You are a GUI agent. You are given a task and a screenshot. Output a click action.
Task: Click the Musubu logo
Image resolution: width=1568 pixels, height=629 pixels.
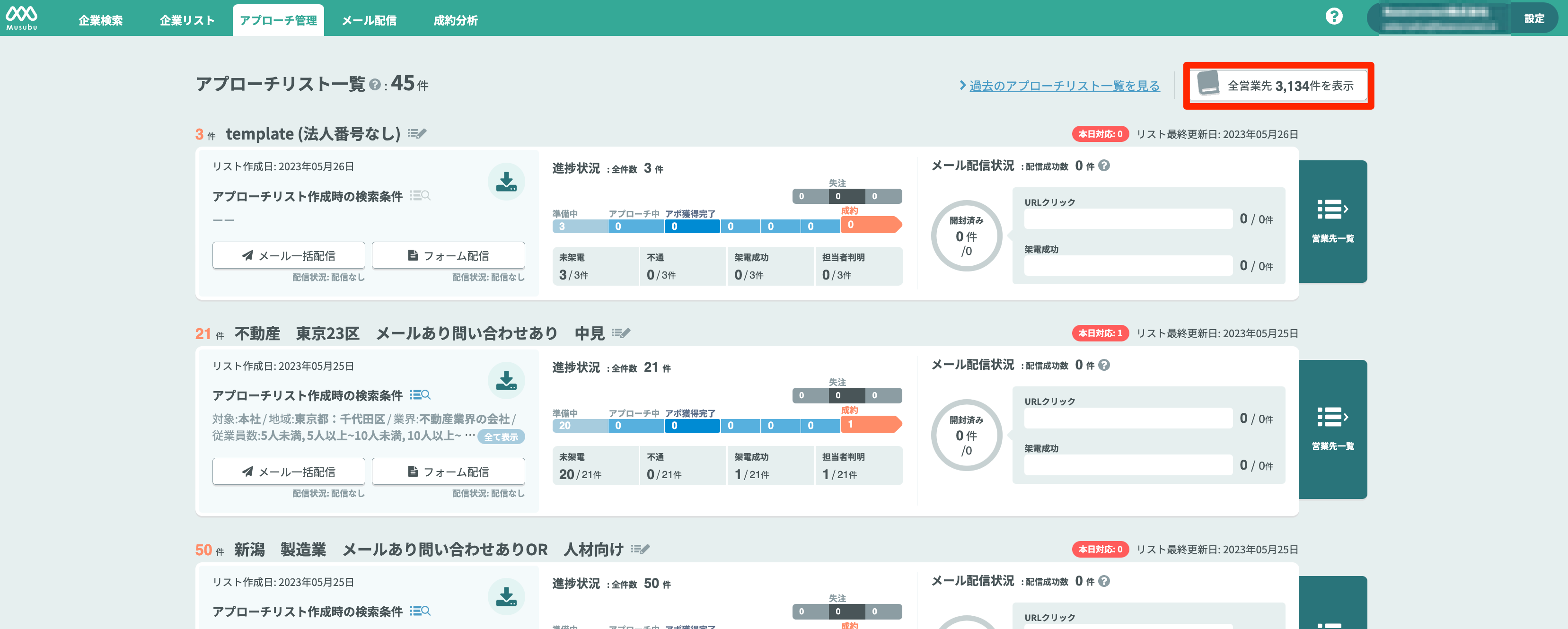coord(22,17)
